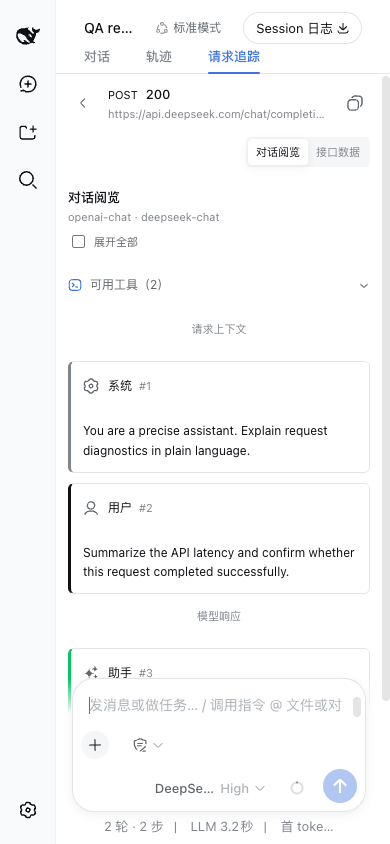Send message with the arrow button
Screen dimensions: 390x844
339,786
